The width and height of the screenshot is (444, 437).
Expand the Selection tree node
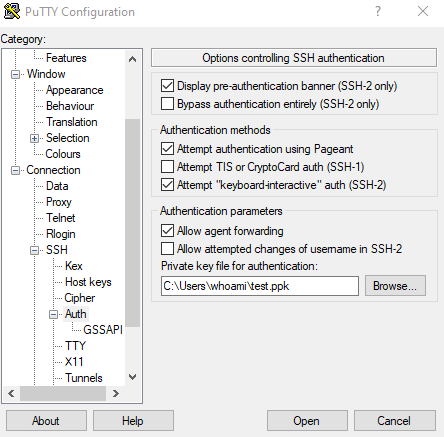point(34,138)
